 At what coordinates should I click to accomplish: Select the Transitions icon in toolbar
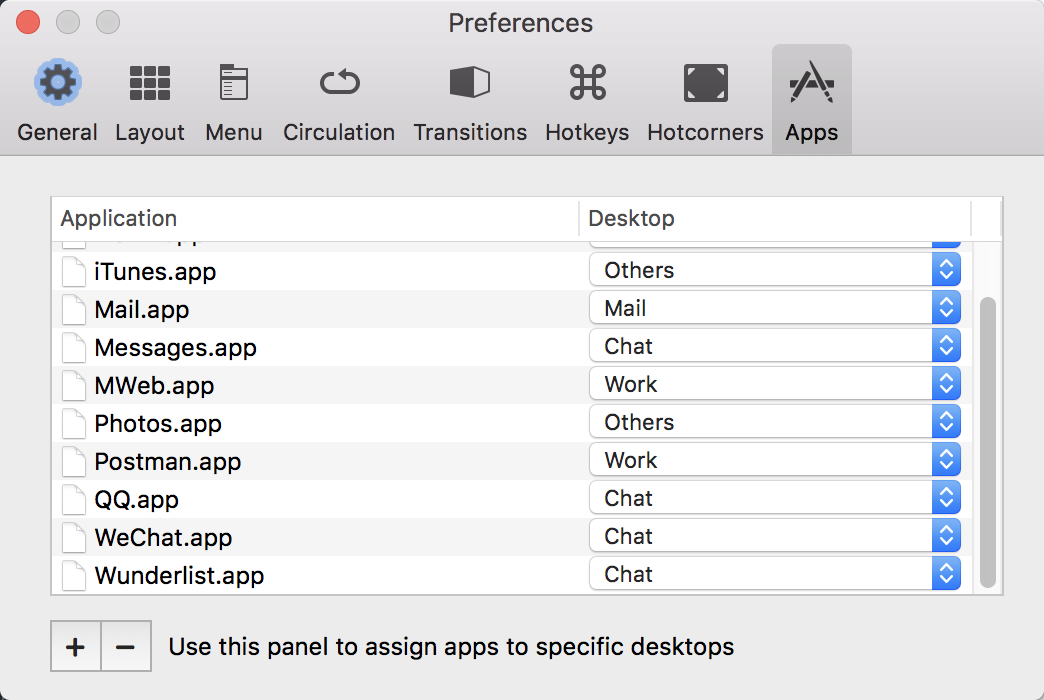coord(470,83)
